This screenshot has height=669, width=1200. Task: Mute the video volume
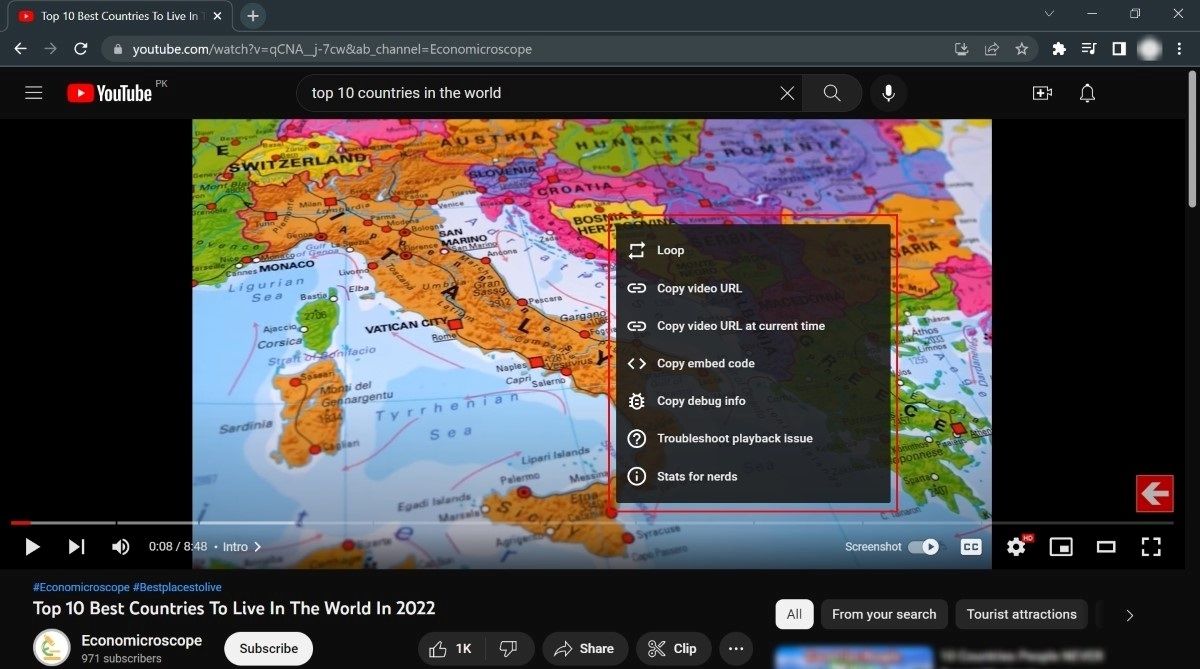pos(120,546)
